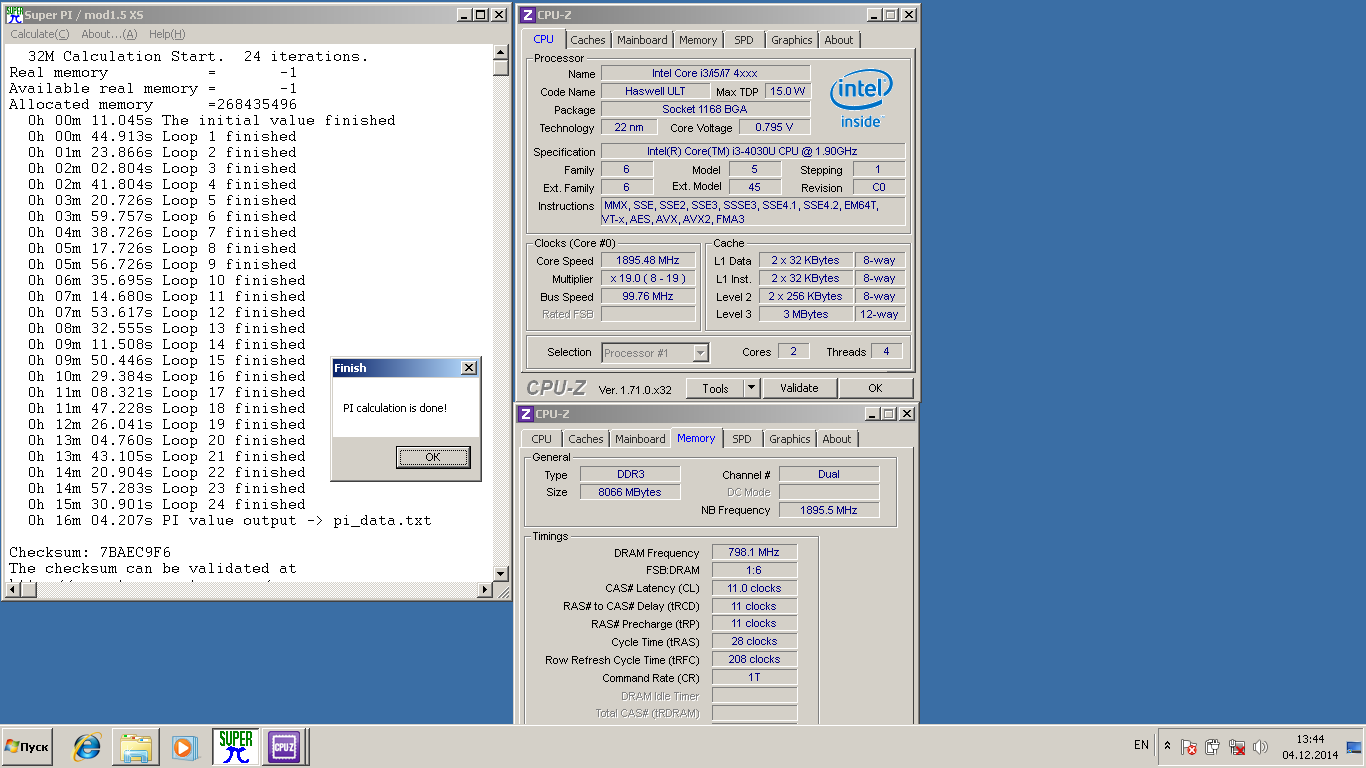The width and height of the screenshot is (1366, 768).
Task: Click the disconnected network tray icon
Action: [x=1237, y=747]
